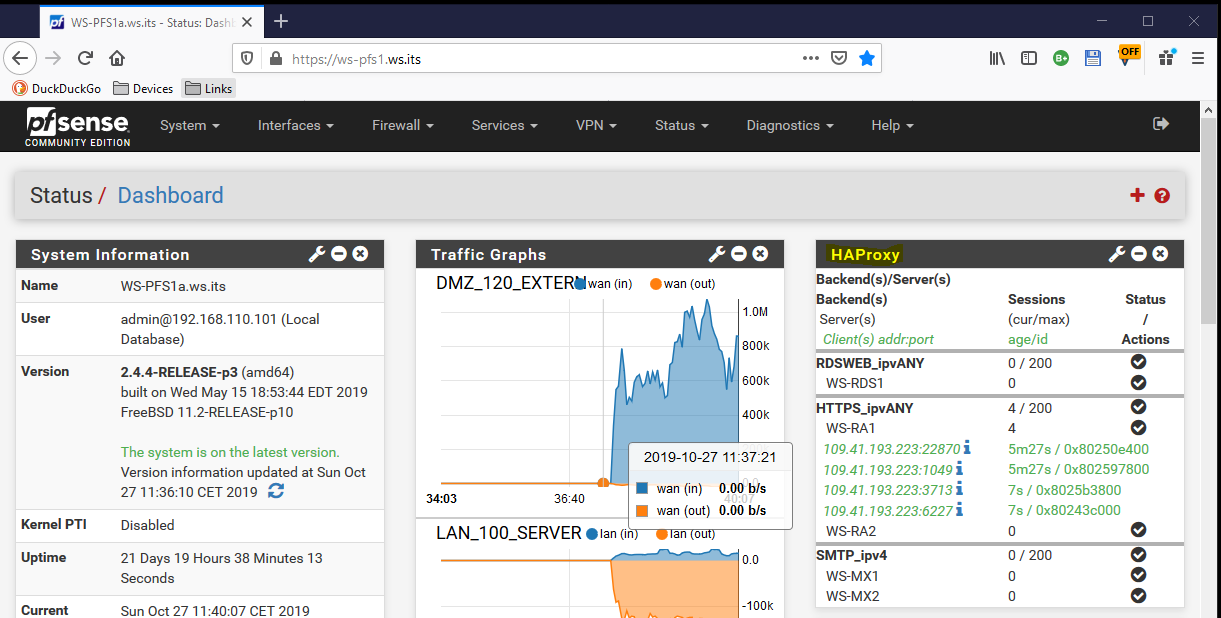
Task: Click the lan (in) blue legend marker
Action: (592, 533)
